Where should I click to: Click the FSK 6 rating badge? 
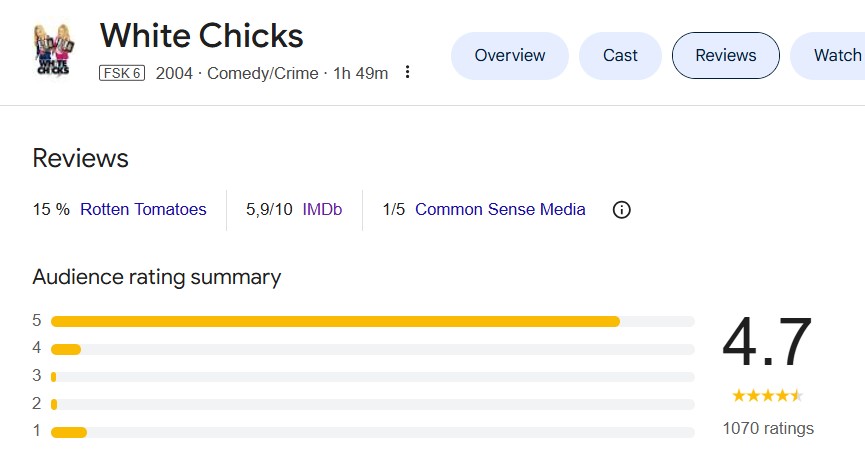coord(122,73)
